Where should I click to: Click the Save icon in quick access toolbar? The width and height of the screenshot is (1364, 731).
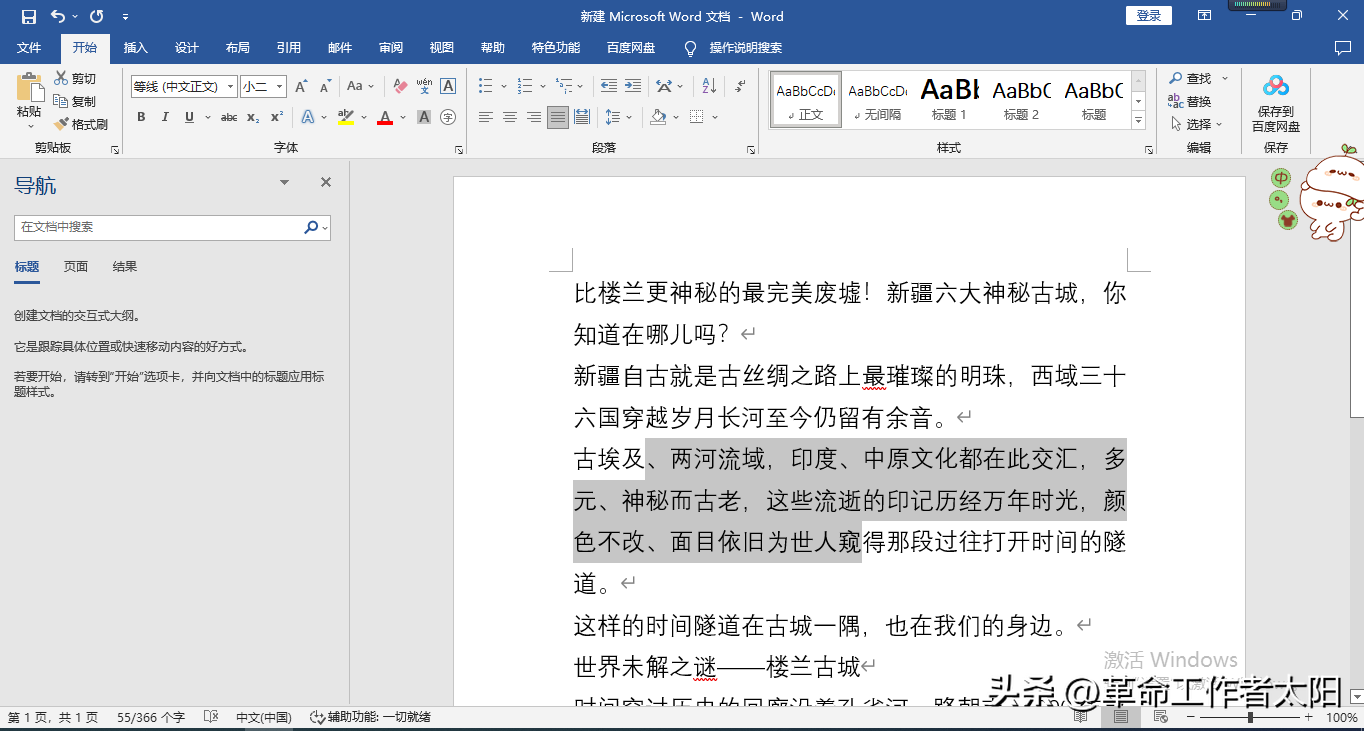click(28, 16)
